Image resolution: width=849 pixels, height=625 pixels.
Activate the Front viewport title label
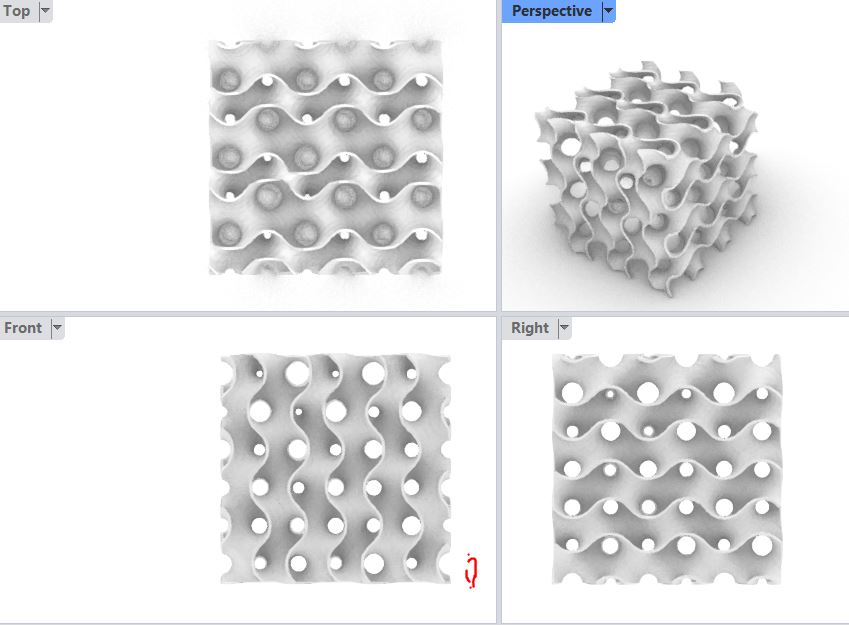(x=23, y=328)
